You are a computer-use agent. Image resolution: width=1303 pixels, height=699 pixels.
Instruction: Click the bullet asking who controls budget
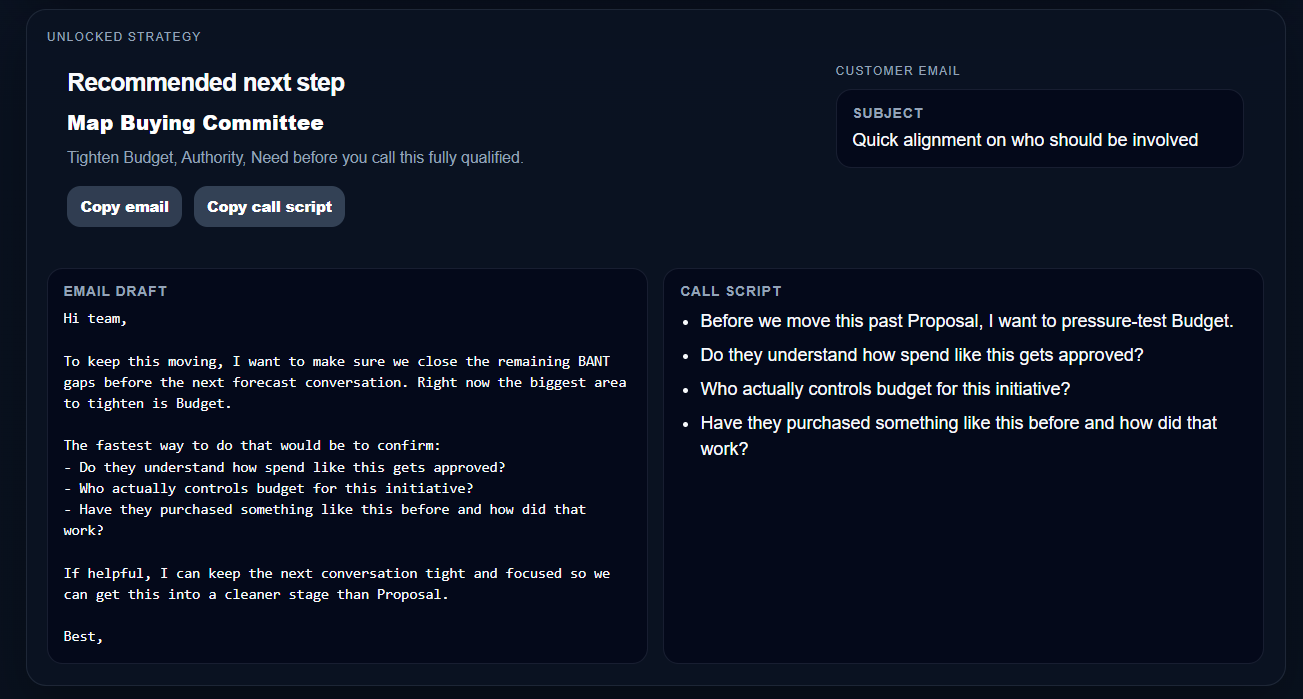point(886,388)
